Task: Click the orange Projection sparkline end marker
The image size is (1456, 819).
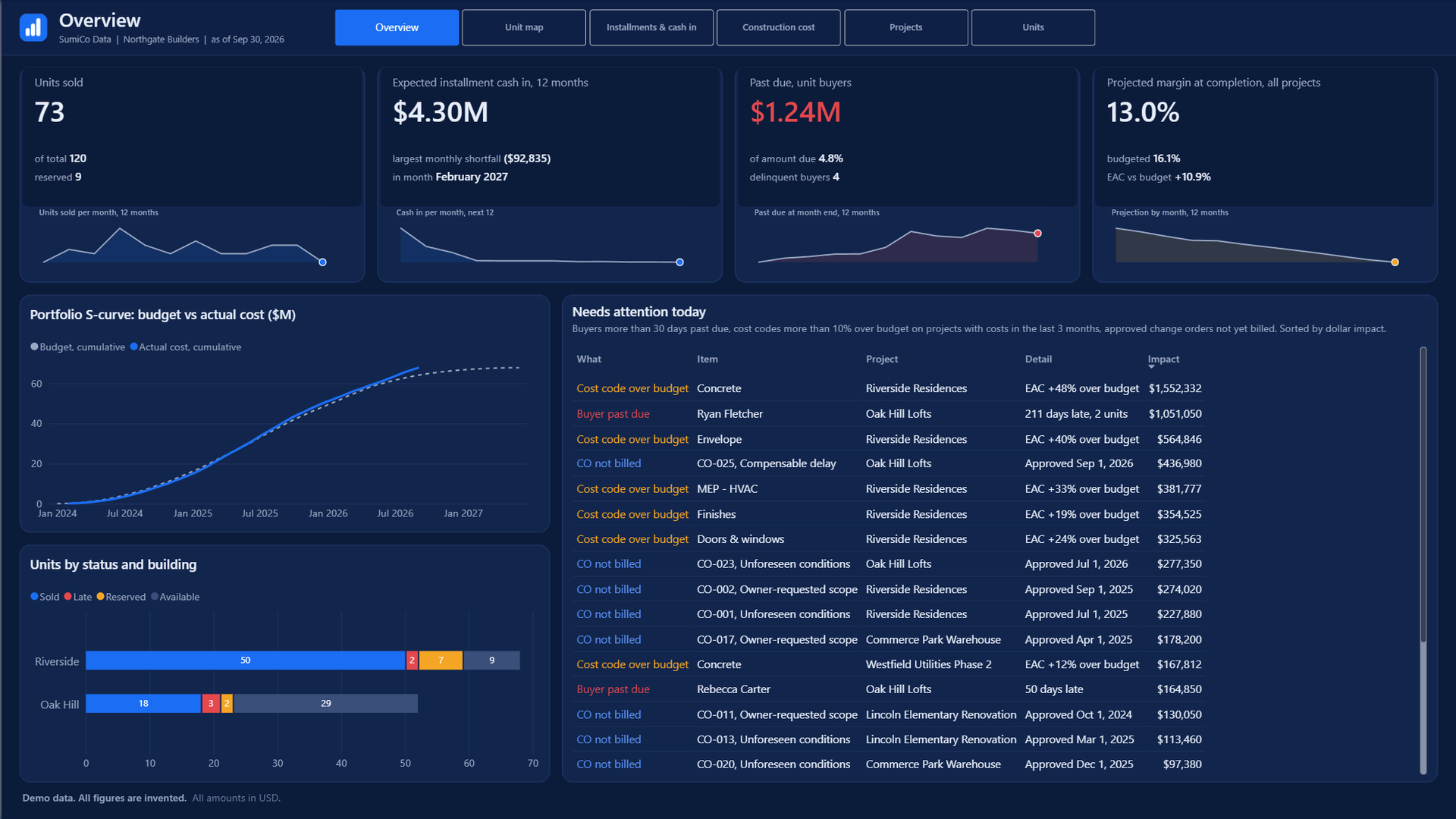Action: coord(1395,262)
